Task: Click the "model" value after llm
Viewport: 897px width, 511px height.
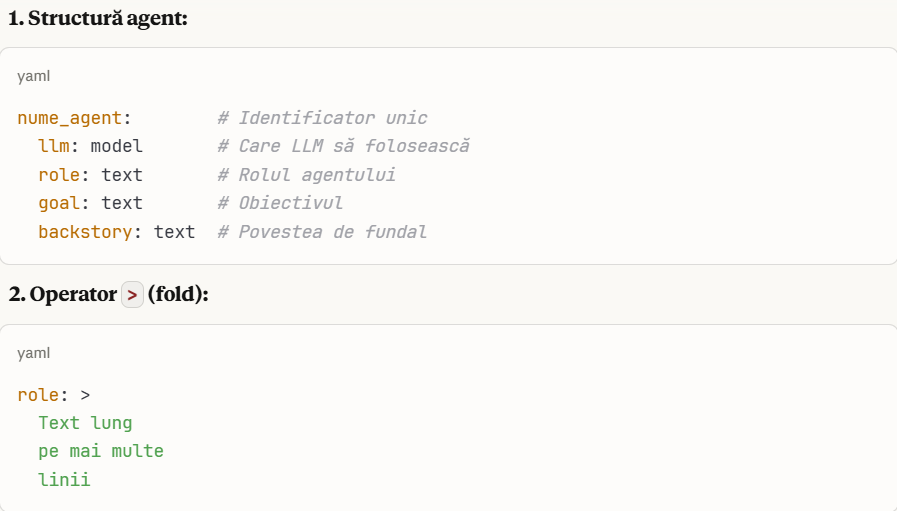Action: pos(117,146)
